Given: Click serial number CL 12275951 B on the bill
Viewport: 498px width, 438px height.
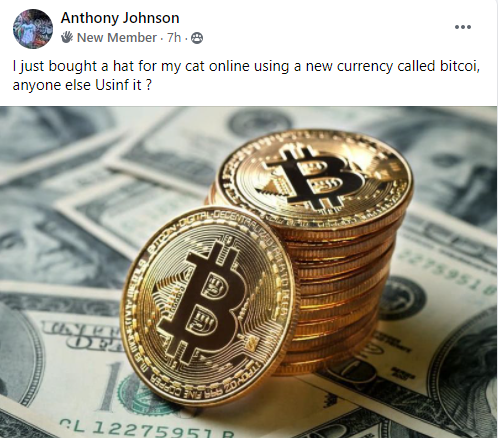Looking at the screenshot, I should (147, 428).
